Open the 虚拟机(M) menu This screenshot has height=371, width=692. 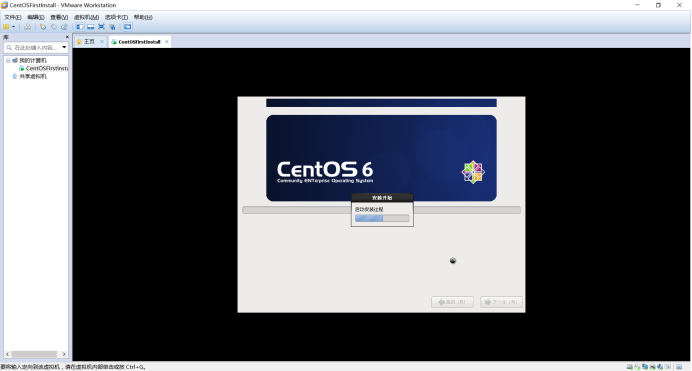pos(86,17)
